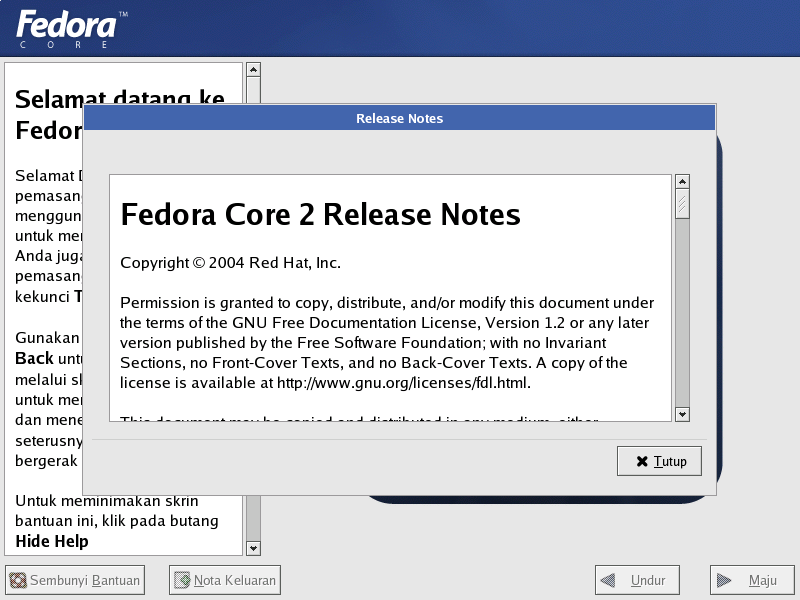
Task: Open release notes with Nota Keluaran
Action: tap(235, 580)
